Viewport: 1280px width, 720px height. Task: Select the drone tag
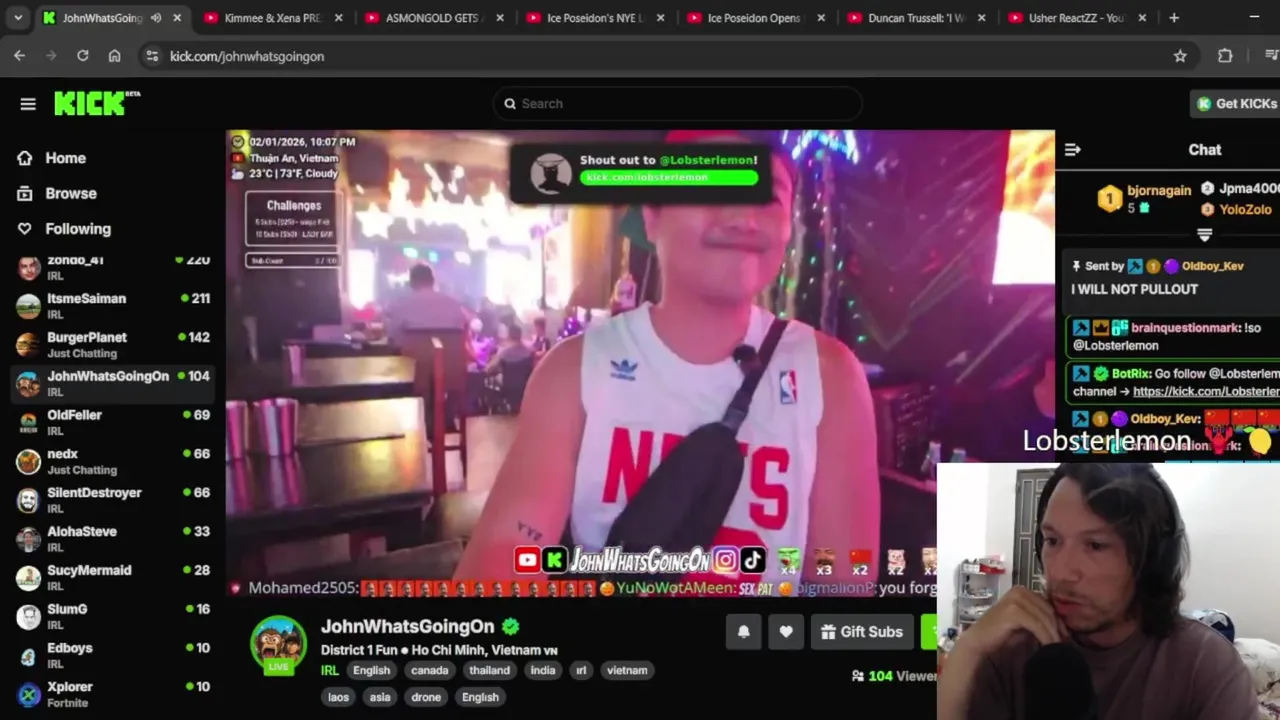click(426, 697)
